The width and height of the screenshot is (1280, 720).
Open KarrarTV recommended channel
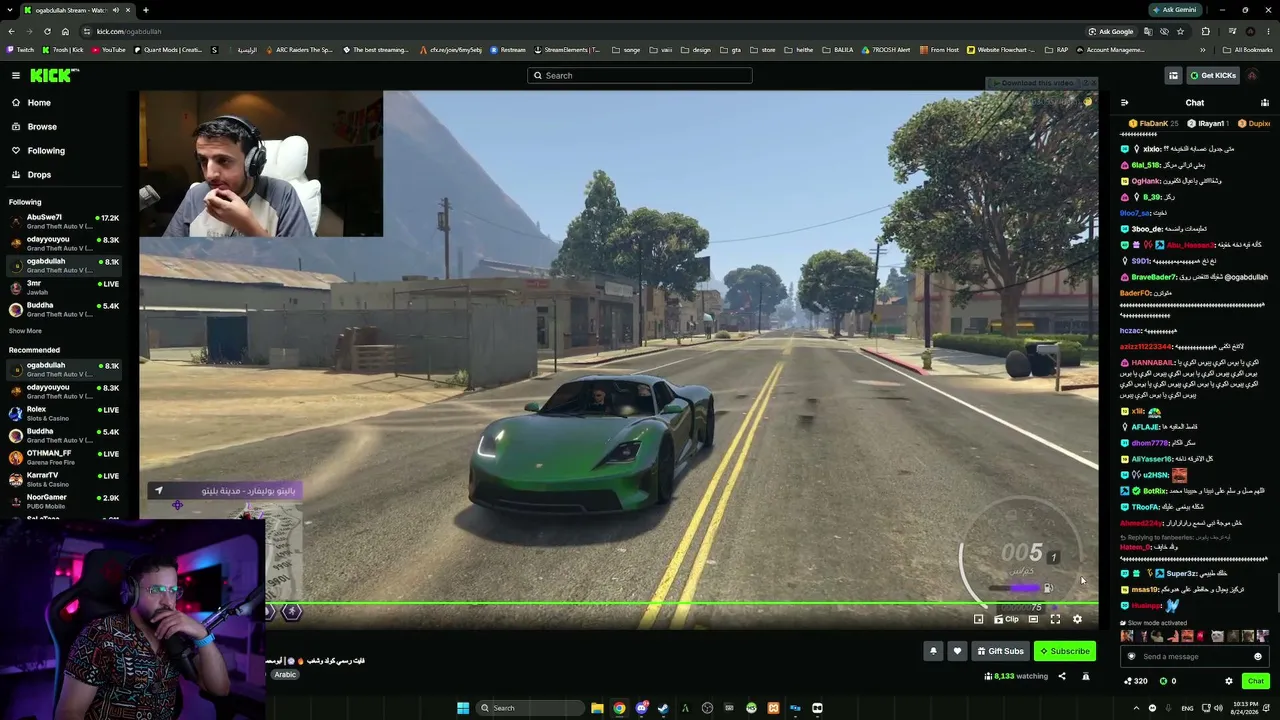click(x=63, y=479)
